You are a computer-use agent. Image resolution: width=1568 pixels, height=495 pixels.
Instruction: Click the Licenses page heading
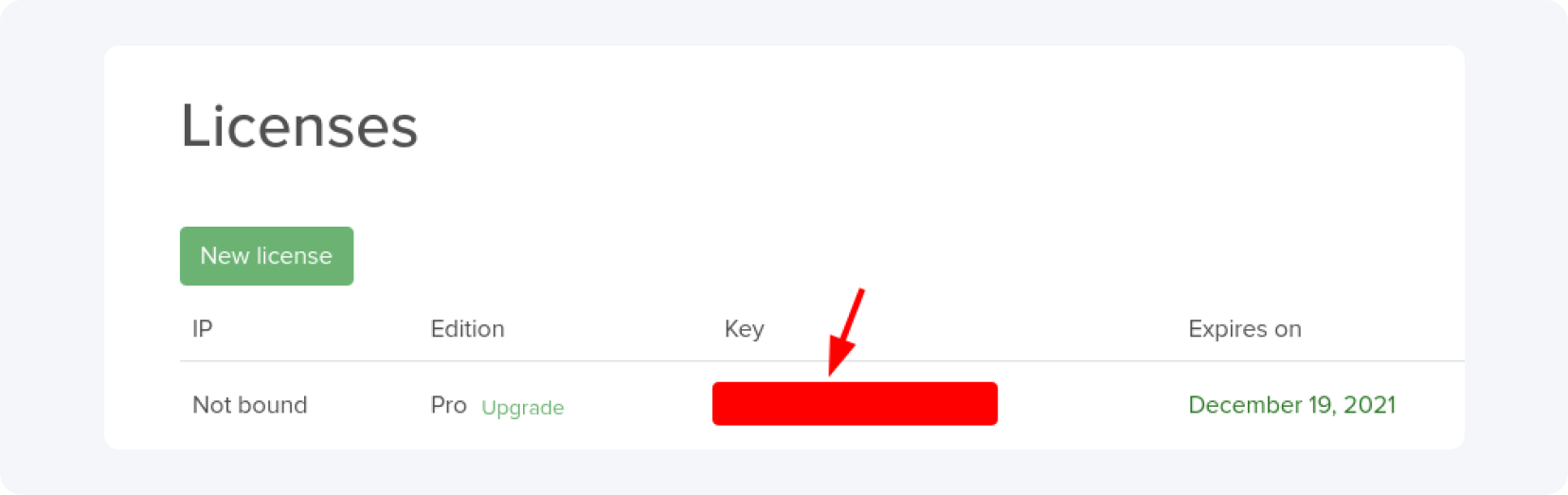298,126
